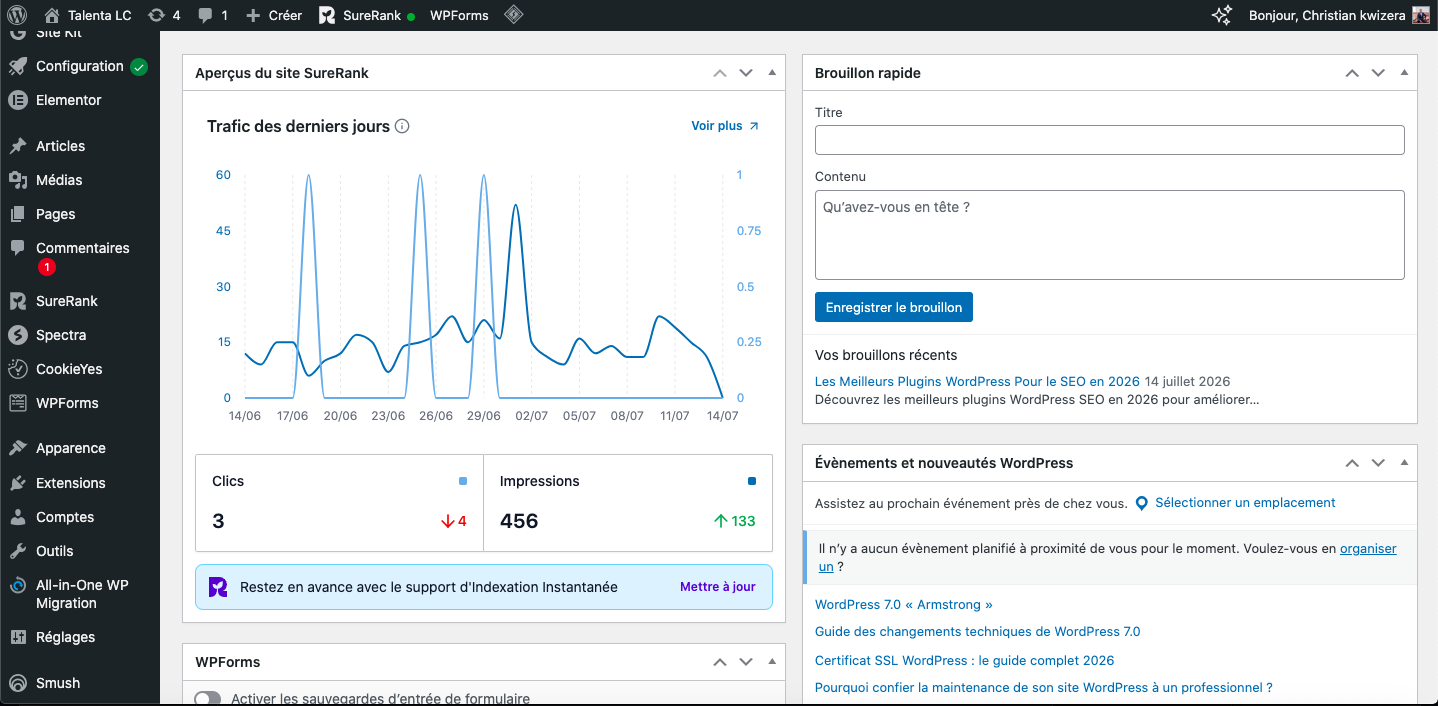Screen dimensions: 1438x706
Task: Click Sélectionner un emplacement link
Action: click(x=1245, y=503)
